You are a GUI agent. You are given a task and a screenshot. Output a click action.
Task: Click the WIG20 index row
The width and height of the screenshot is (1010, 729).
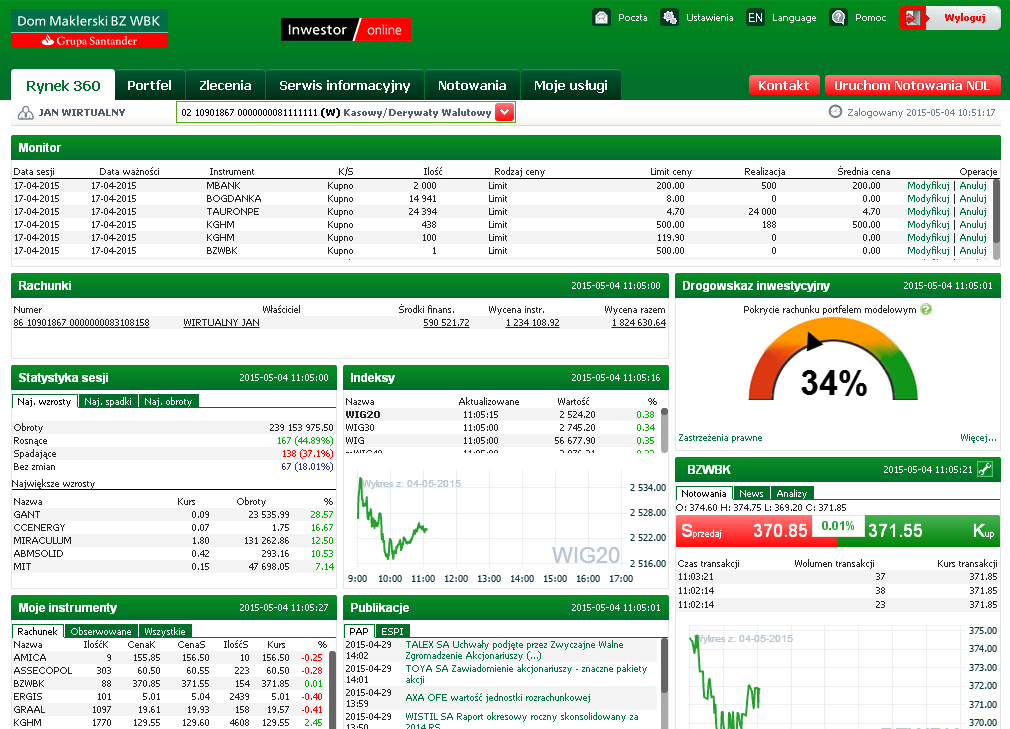pos(500,415)
